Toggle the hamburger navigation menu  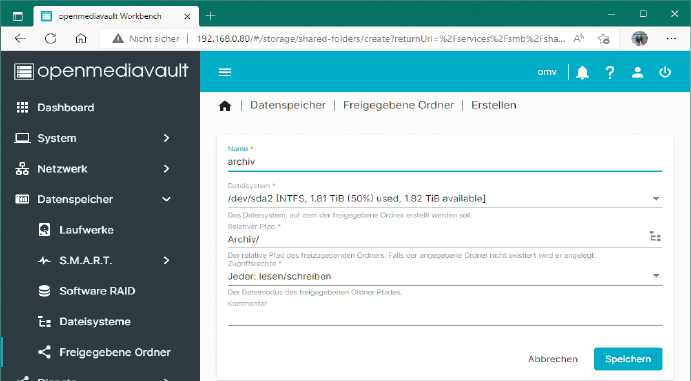[x=225, y=72]
